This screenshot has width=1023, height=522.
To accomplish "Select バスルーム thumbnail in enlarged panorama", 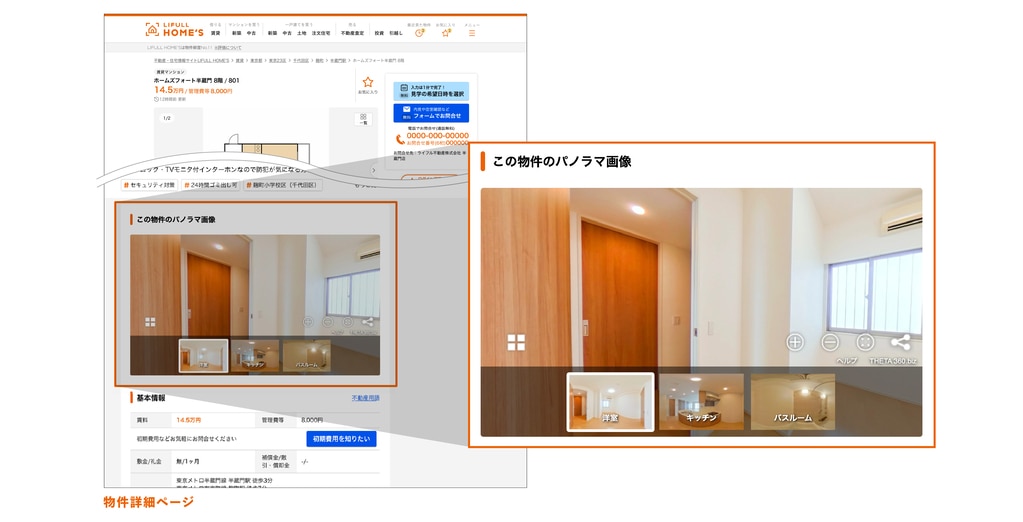I will (x=793, y=402).
